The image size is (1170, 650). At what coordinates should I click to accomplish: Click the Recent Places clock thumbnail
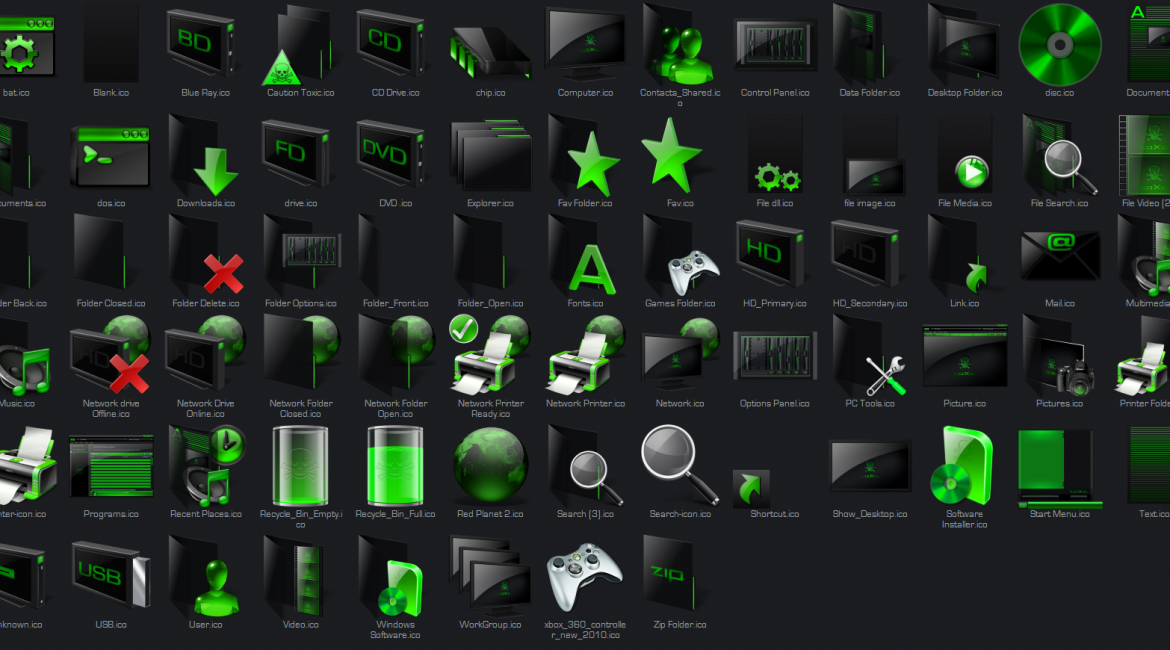pos(205,465)
